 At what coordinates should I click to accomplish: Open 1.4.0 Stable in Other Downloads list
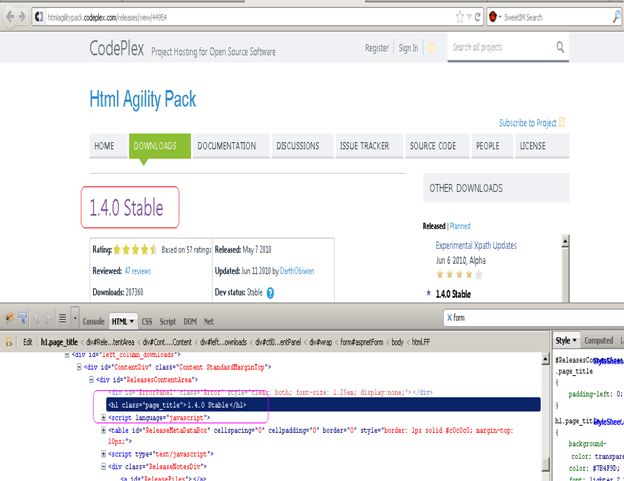pos(453,294)
